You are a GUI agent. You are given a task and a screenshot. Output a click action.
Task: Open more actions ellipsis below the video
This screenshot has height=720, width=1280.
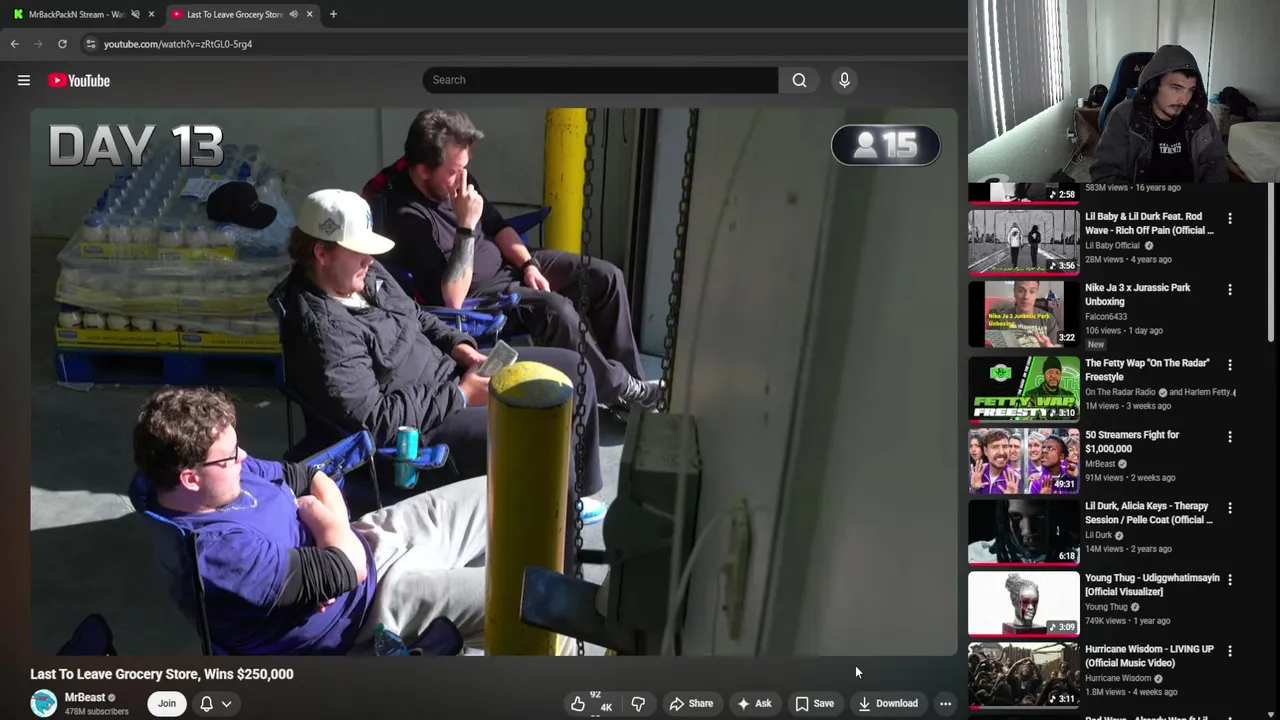[945, 704]
